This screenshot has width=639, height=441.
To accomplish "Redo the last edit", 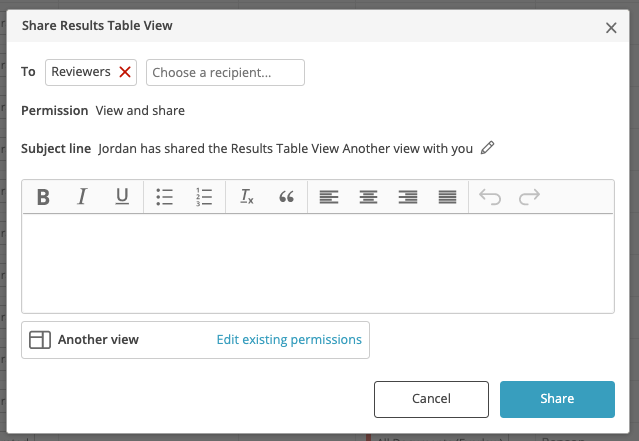I will (529, 197).
